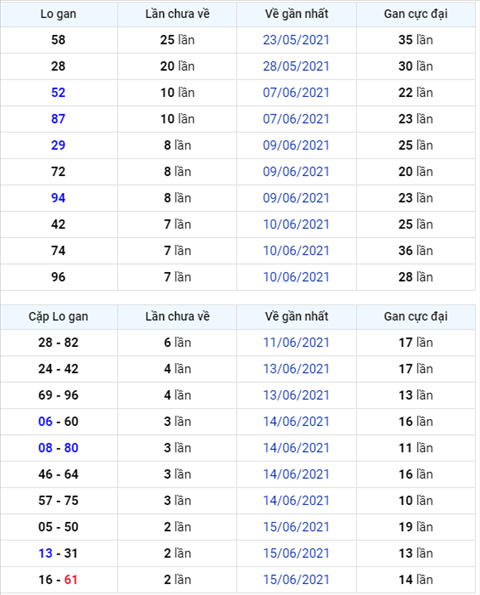The height and width of the screenshot is (595, 480).
Task: Select blue lo gan number 29
Action: (x=58, y=145)
